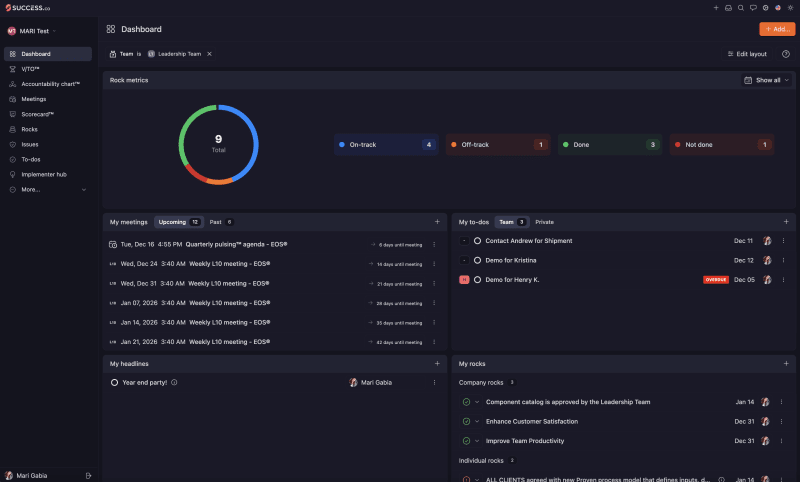Image resolution: width=800 pixels, height=482 pixels.
Task: Open the Show all dropdown in Rock metrics
Action: tap(767, 80)
